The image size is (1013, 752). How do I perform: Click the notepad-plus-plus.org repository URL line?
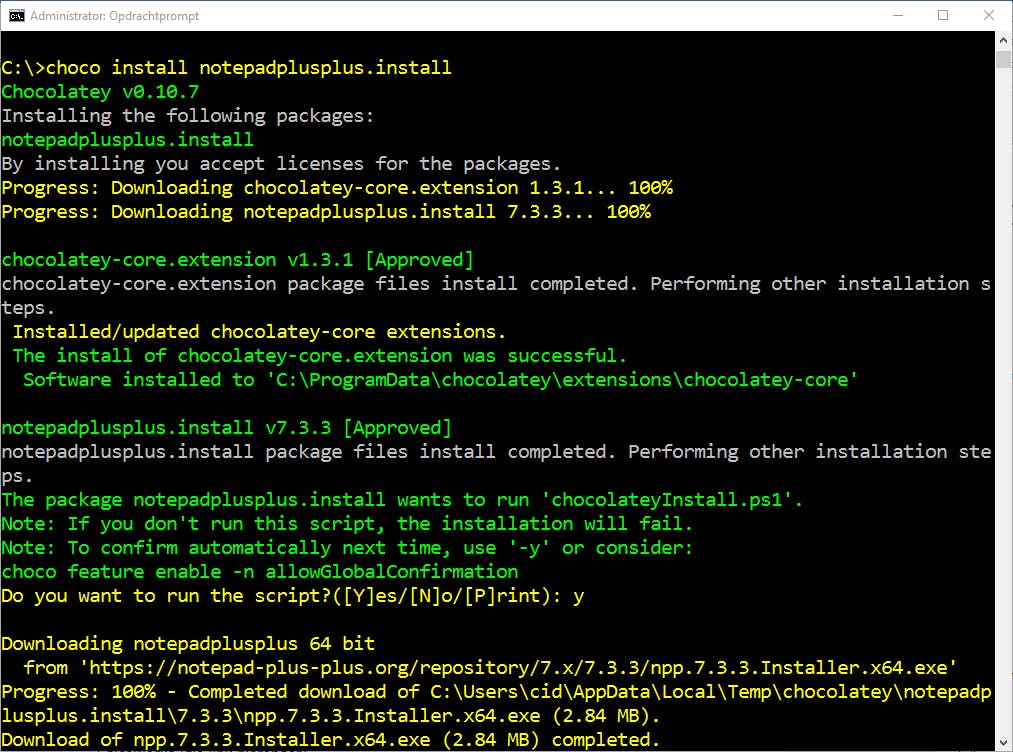(490, 667)
